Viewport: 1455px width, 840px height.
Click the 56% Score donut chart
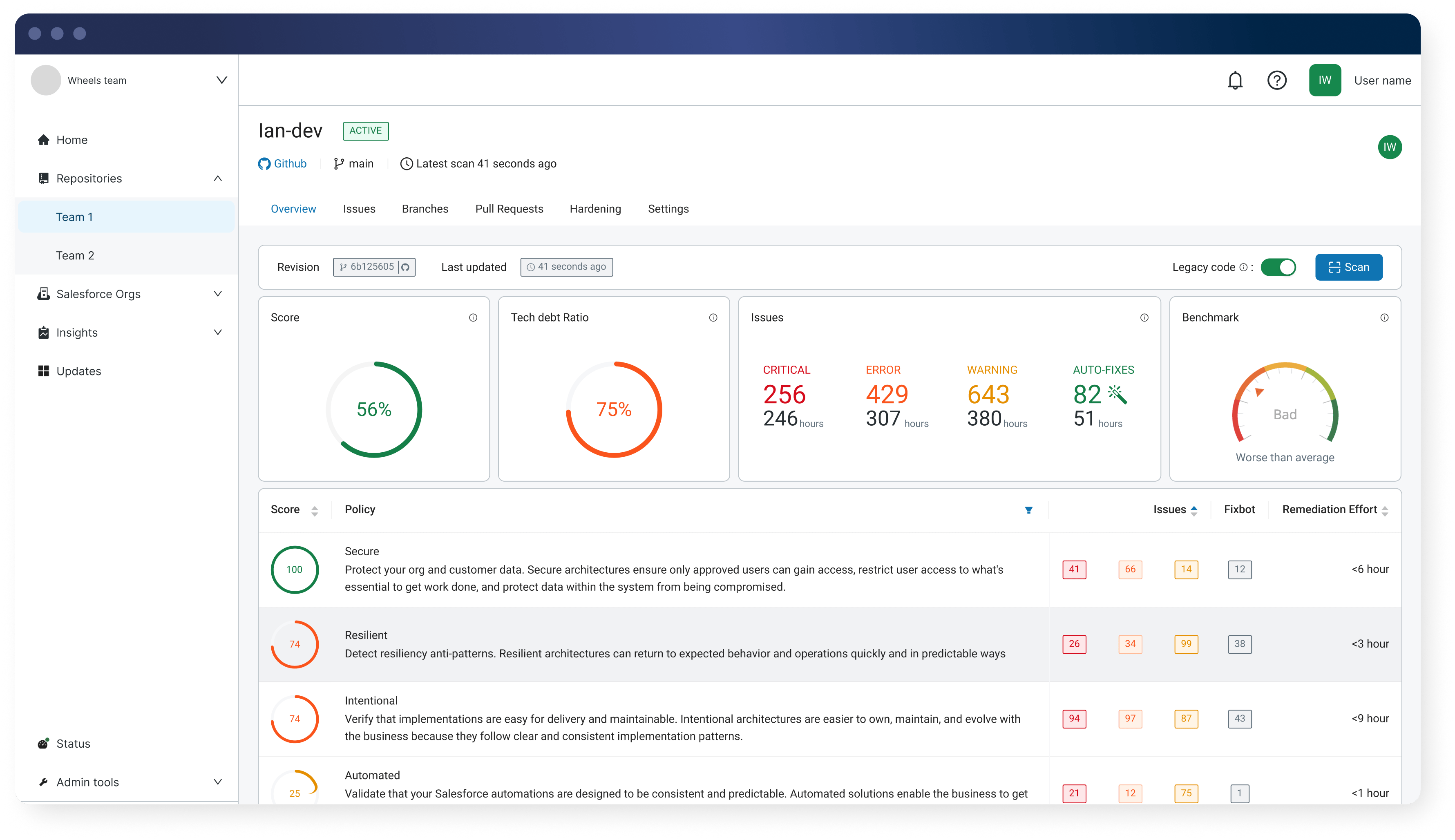click(x=374, y=409)
